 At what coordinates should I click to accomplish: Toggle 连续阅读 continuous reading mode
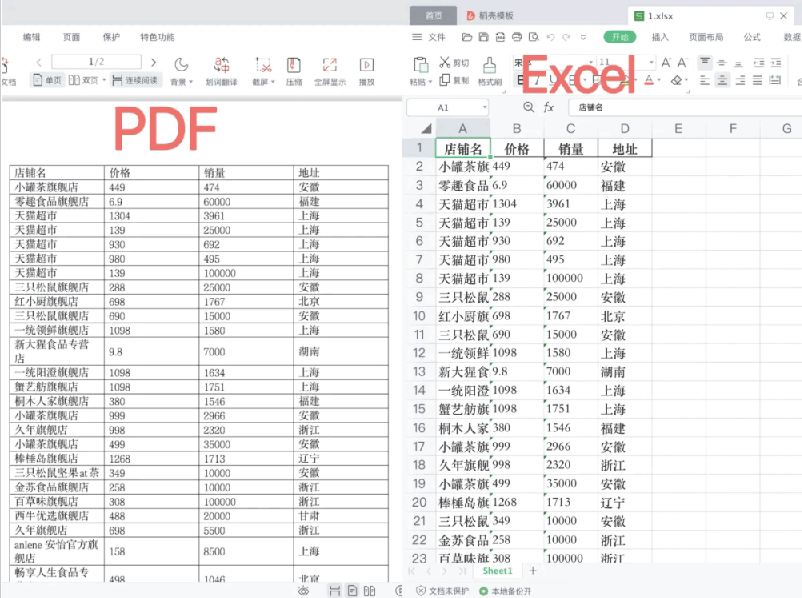coord(135,80)
